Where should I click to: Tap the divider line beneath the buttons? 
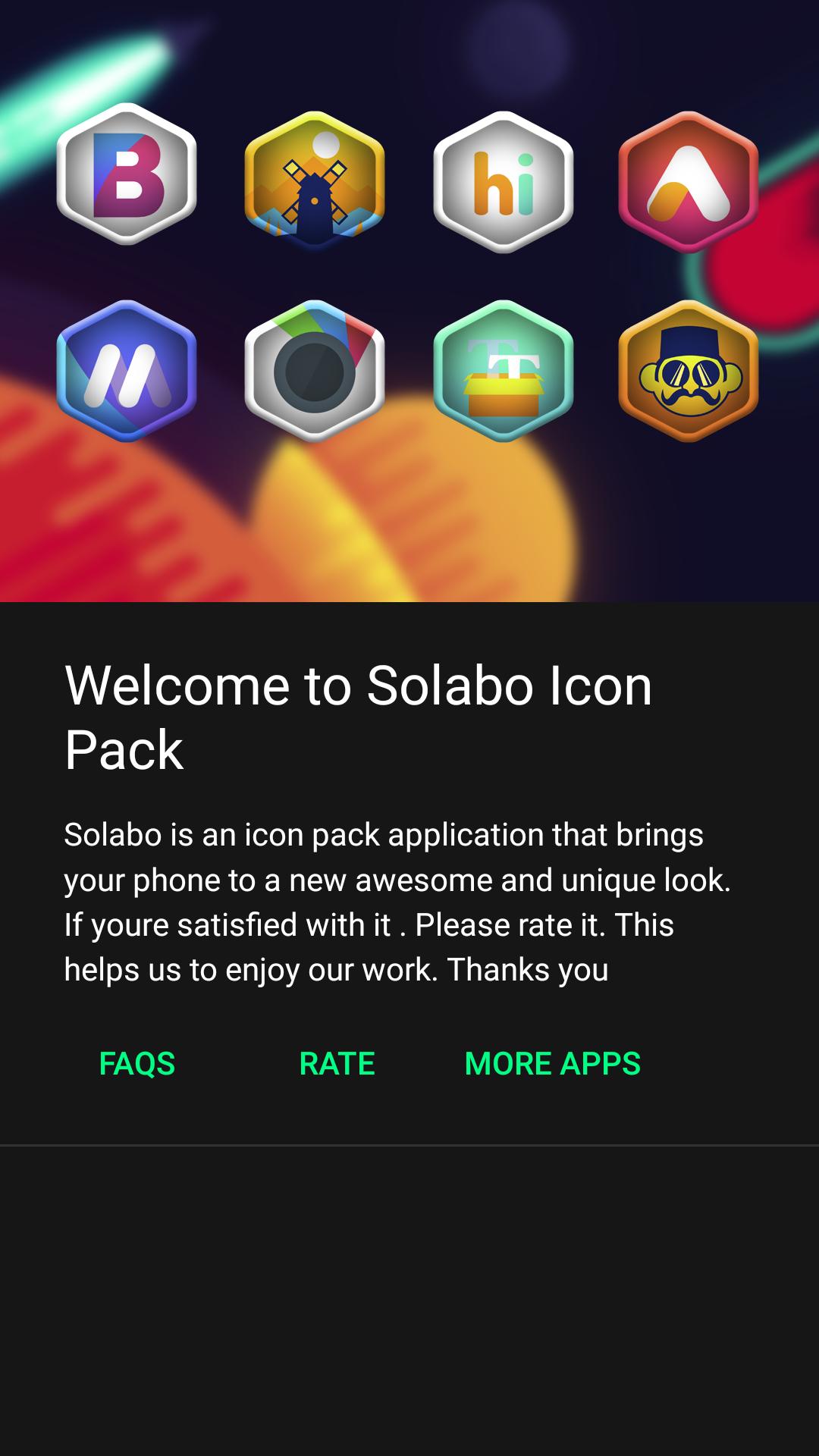pyautogui.click(x=409, y=1145)
